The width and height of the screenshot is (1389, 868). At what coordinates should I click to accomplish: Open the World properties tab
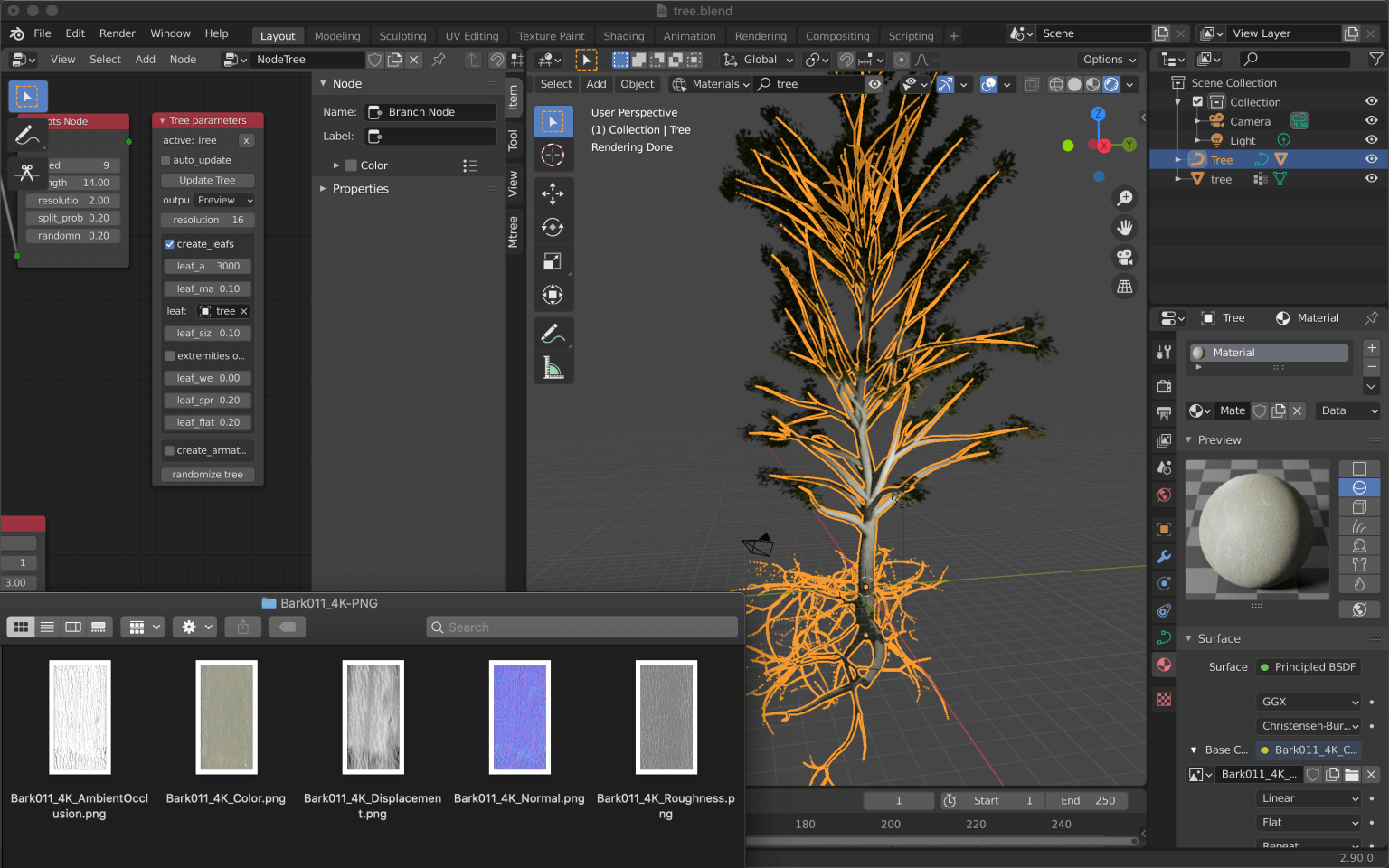tap(1164, 495)
